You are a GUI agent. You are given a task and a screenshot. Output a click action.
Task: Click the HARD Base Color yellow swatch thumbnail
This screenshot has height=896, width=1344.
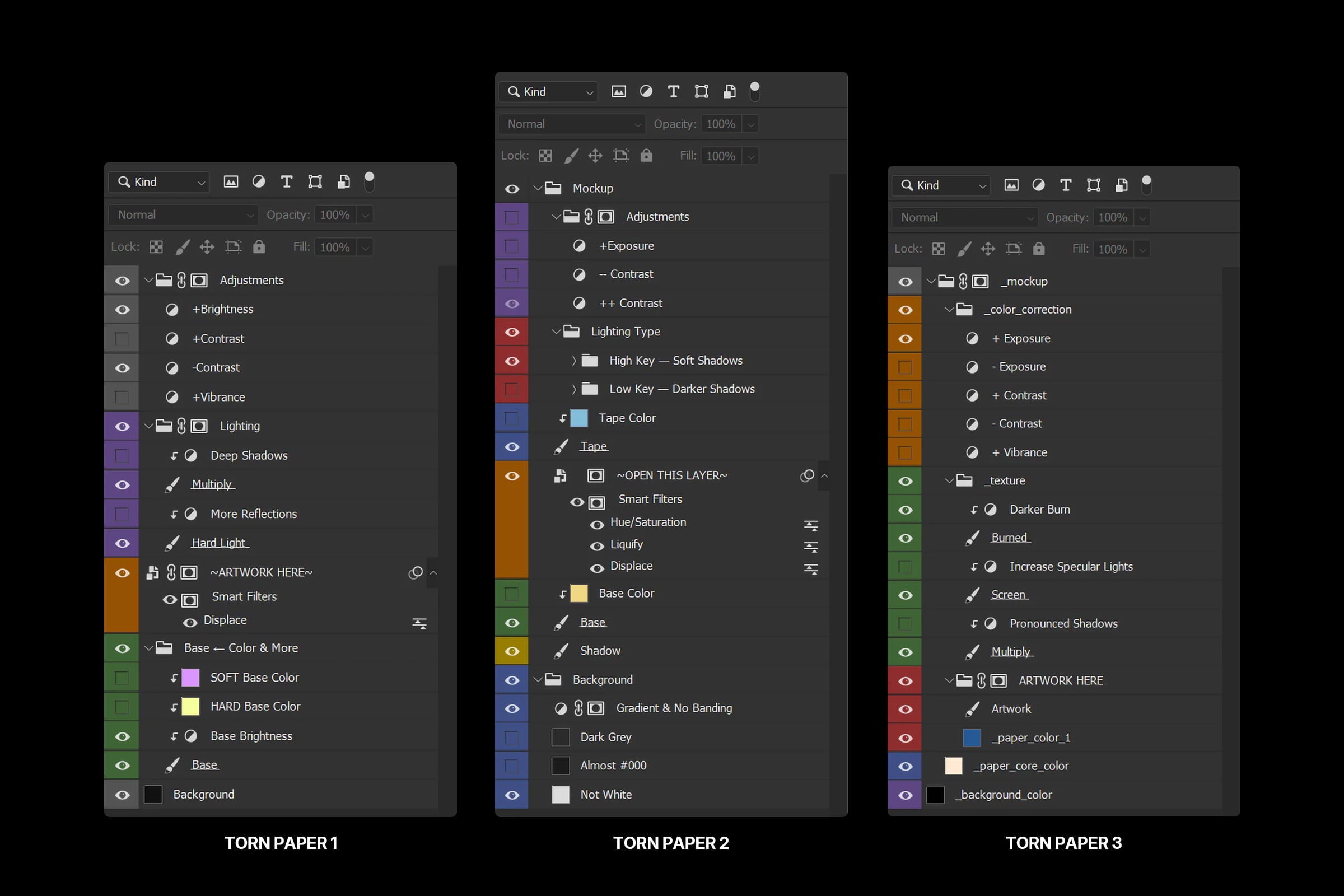[190, 707]
